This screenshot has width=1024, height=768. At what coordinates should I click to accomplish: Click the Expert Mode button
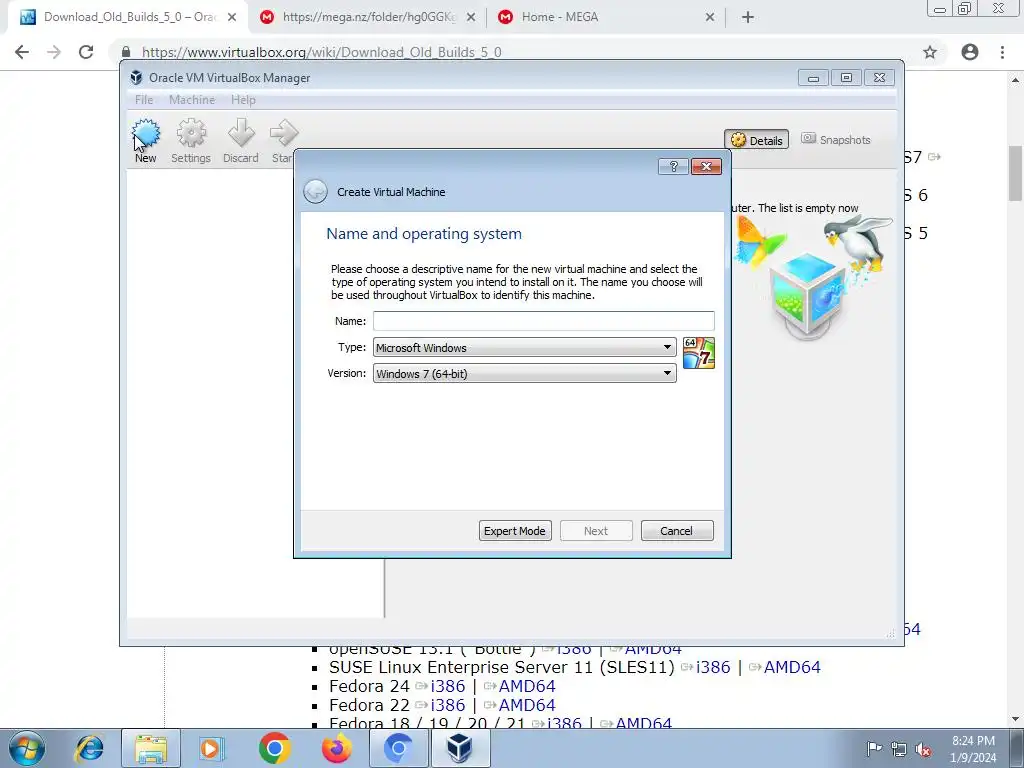coord(515,531)
